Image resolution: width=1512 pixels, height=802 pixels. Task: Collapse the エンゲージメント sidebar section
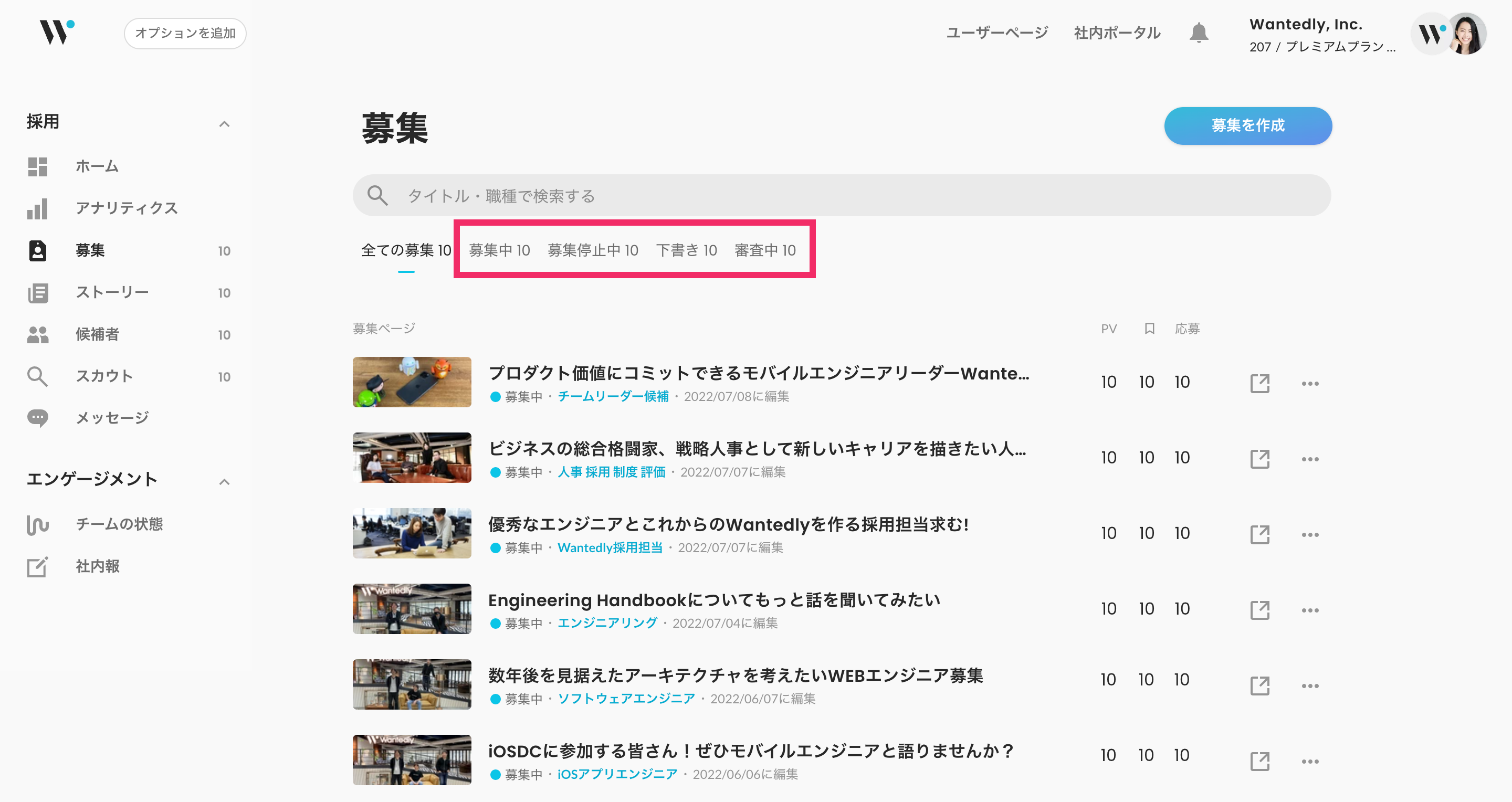tap(224, 481)
